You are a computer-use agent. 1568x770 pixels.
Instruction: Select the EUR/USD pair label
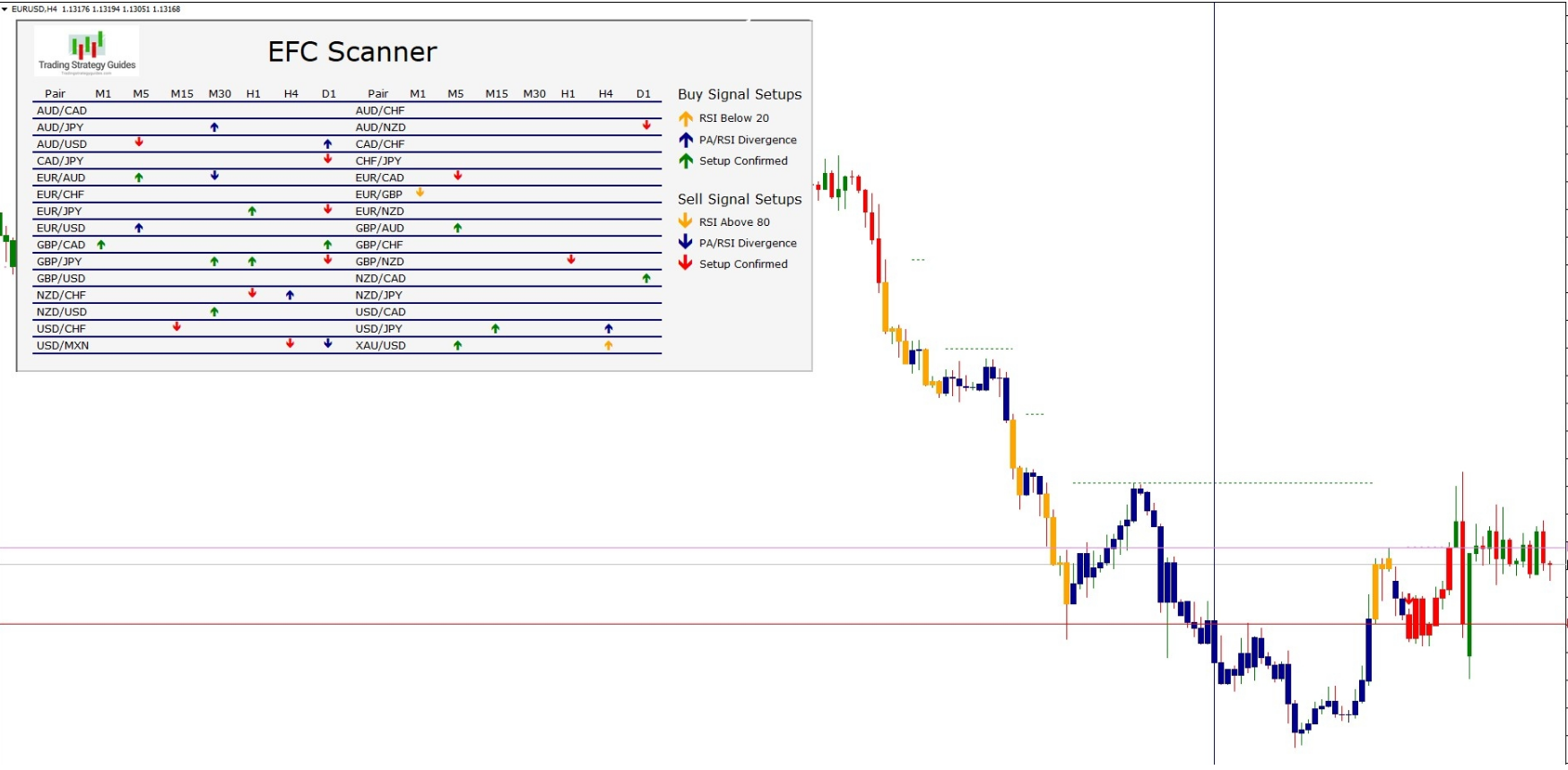click(x=61, y=228)
